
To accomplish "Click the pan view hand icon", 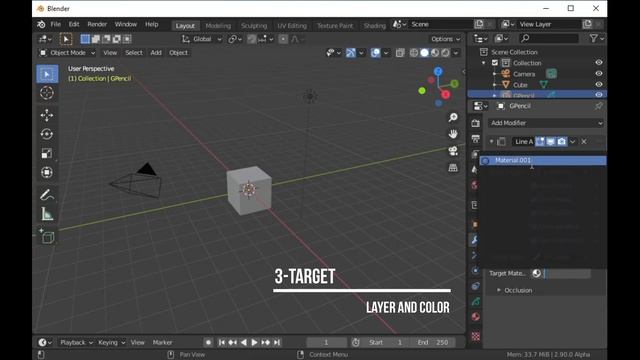I will (453, 134).
